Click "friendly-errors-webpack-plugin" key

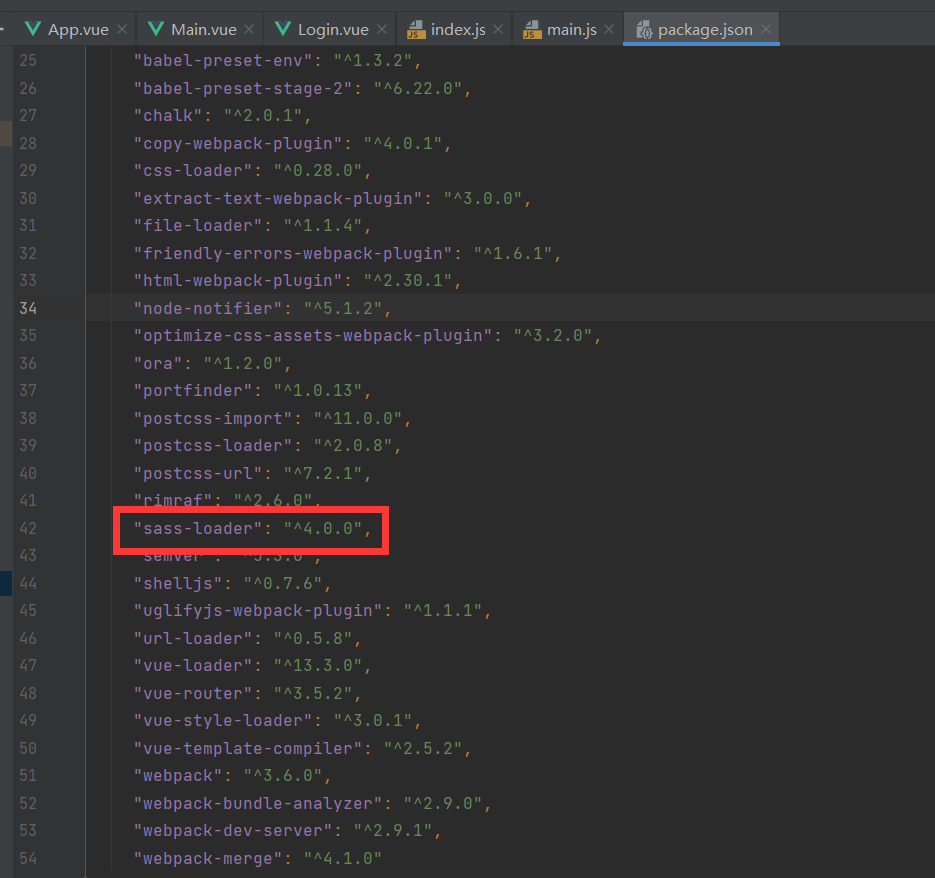click(x=293, y=253)
